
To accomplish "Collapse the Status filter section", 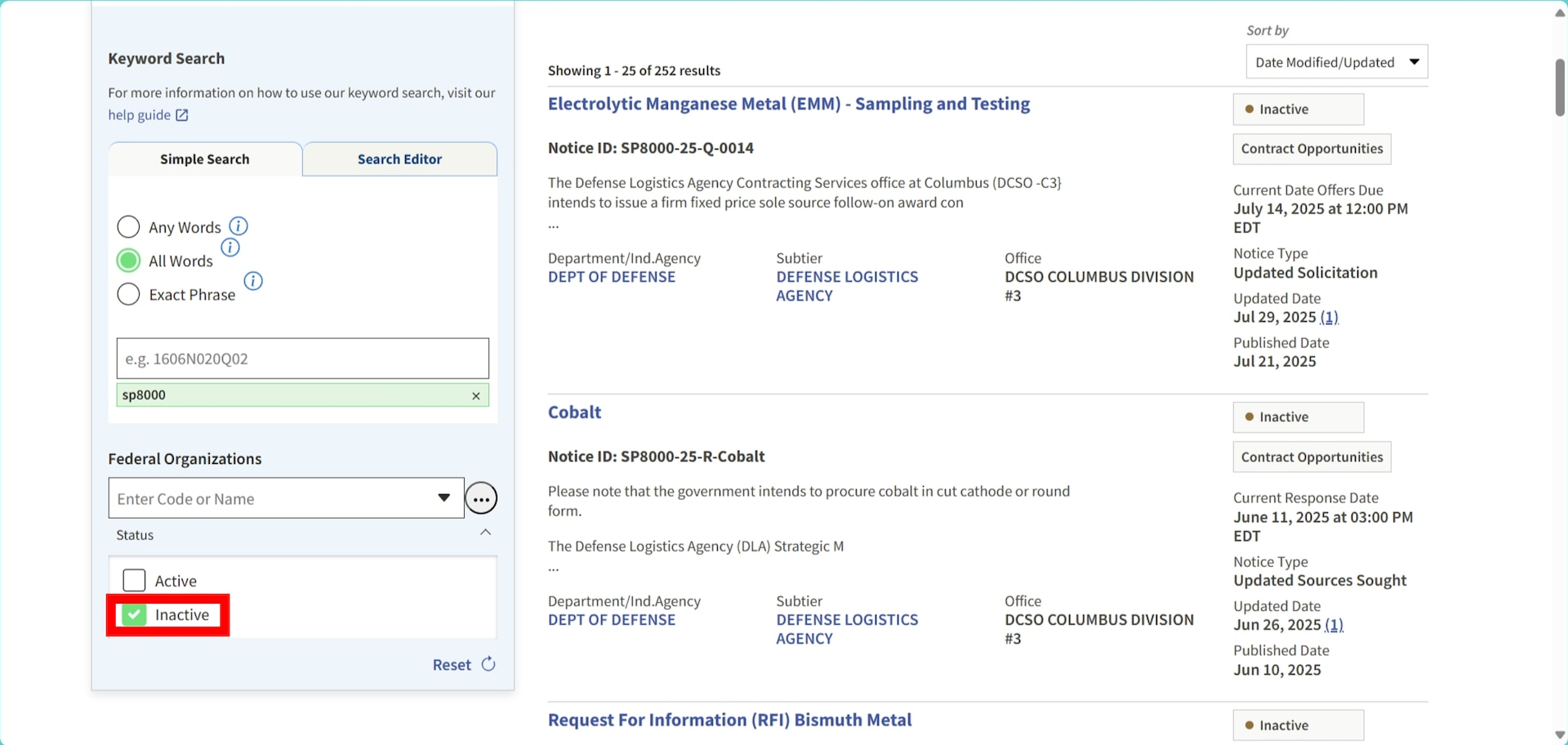I will click(485, 532).
